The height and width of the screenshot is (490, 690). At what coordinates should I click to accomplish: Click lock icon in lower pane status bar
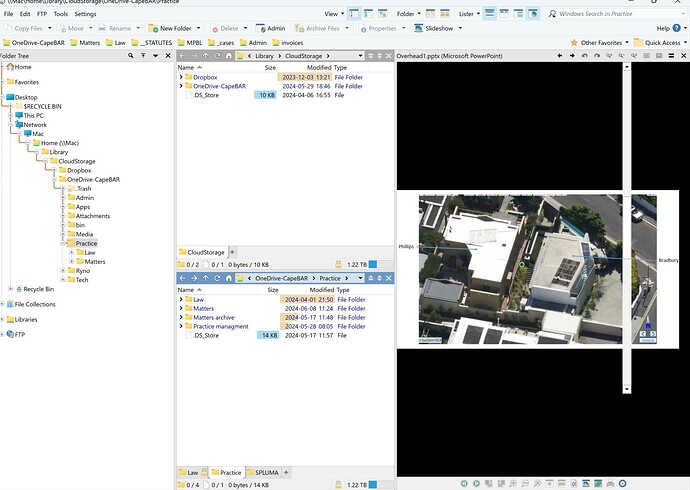point(338,485)
